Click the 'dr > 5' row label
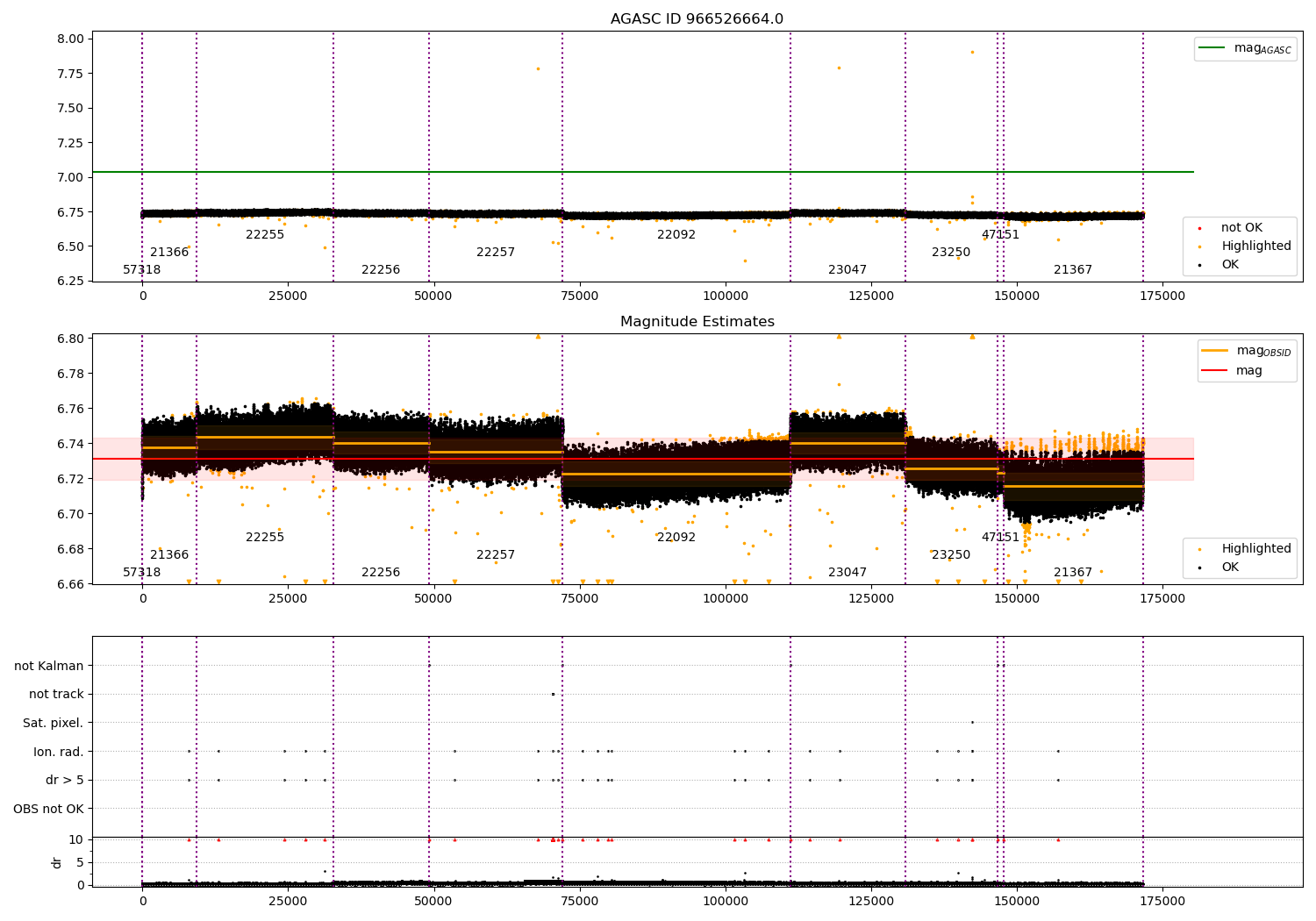Image resolution: width=1316 pixels, height=921 pixels. click(65, 781)
